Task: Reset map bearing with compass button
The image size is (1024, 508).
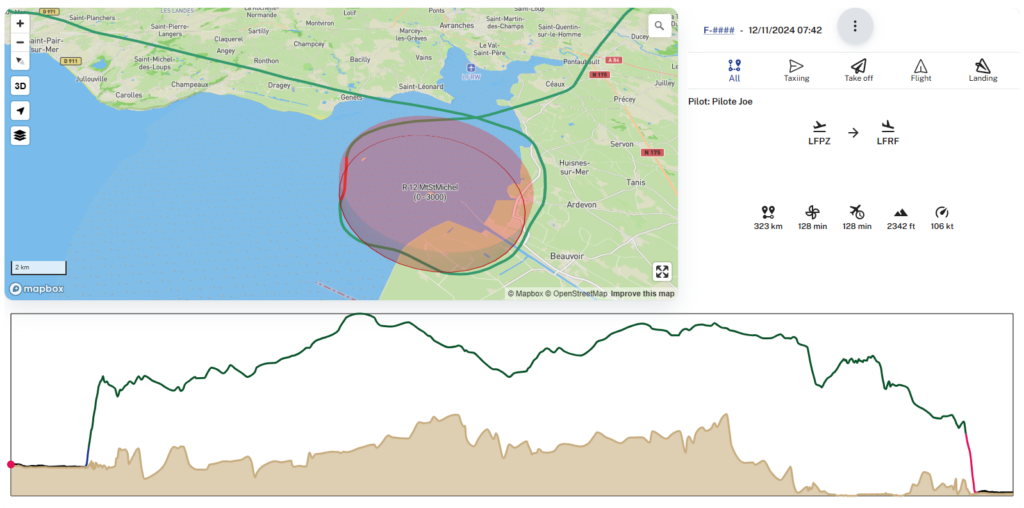Action: (20, 61)
